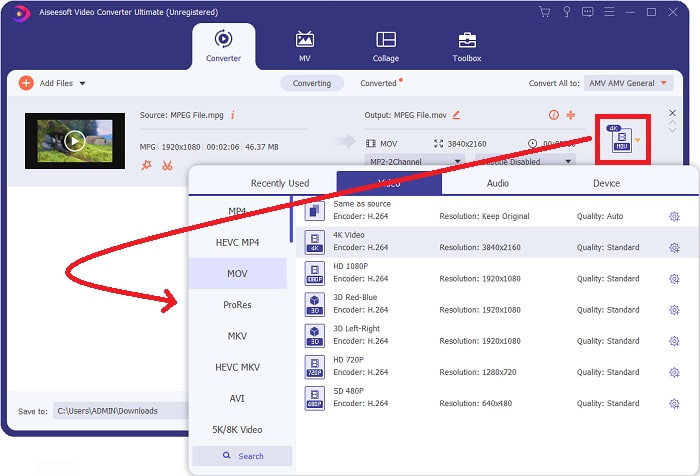Open the MOV output format icon

pyautogui.click(x=622, y=139)
